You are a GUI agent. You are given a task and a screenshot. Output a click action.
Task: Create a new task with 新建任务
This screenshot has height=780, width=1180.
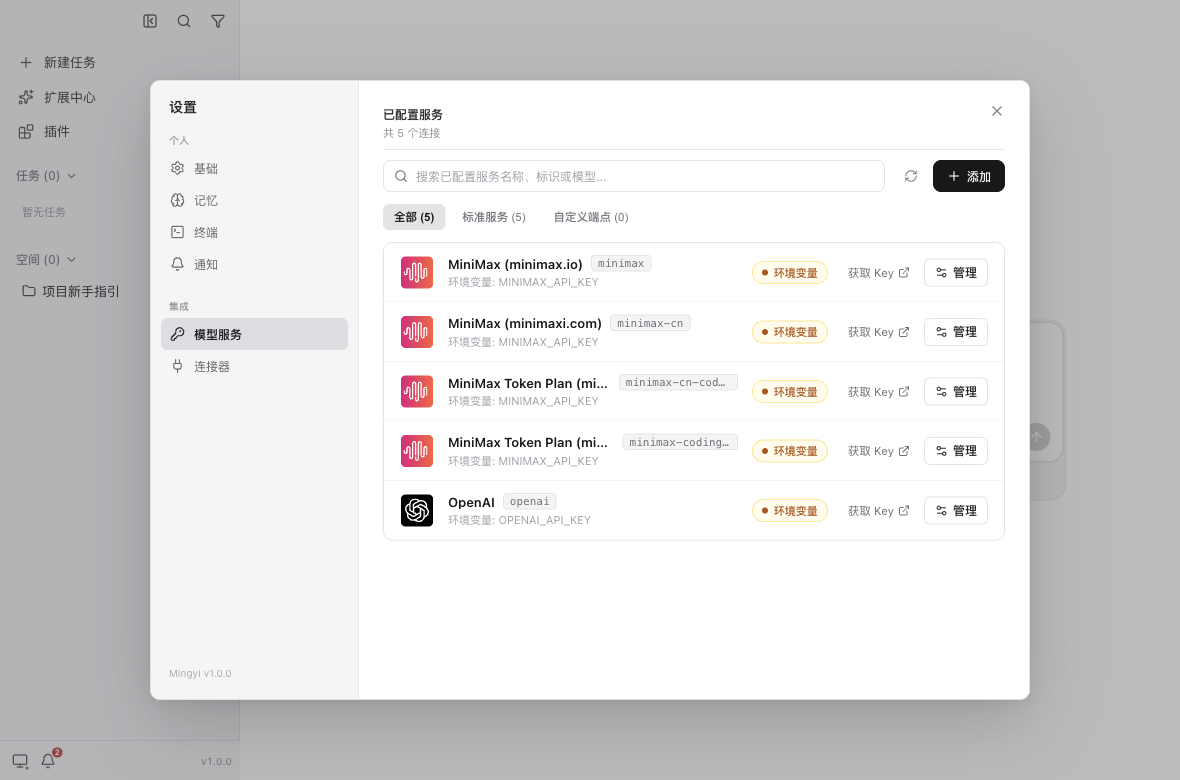pyautogui.click(x=58, y=62)
